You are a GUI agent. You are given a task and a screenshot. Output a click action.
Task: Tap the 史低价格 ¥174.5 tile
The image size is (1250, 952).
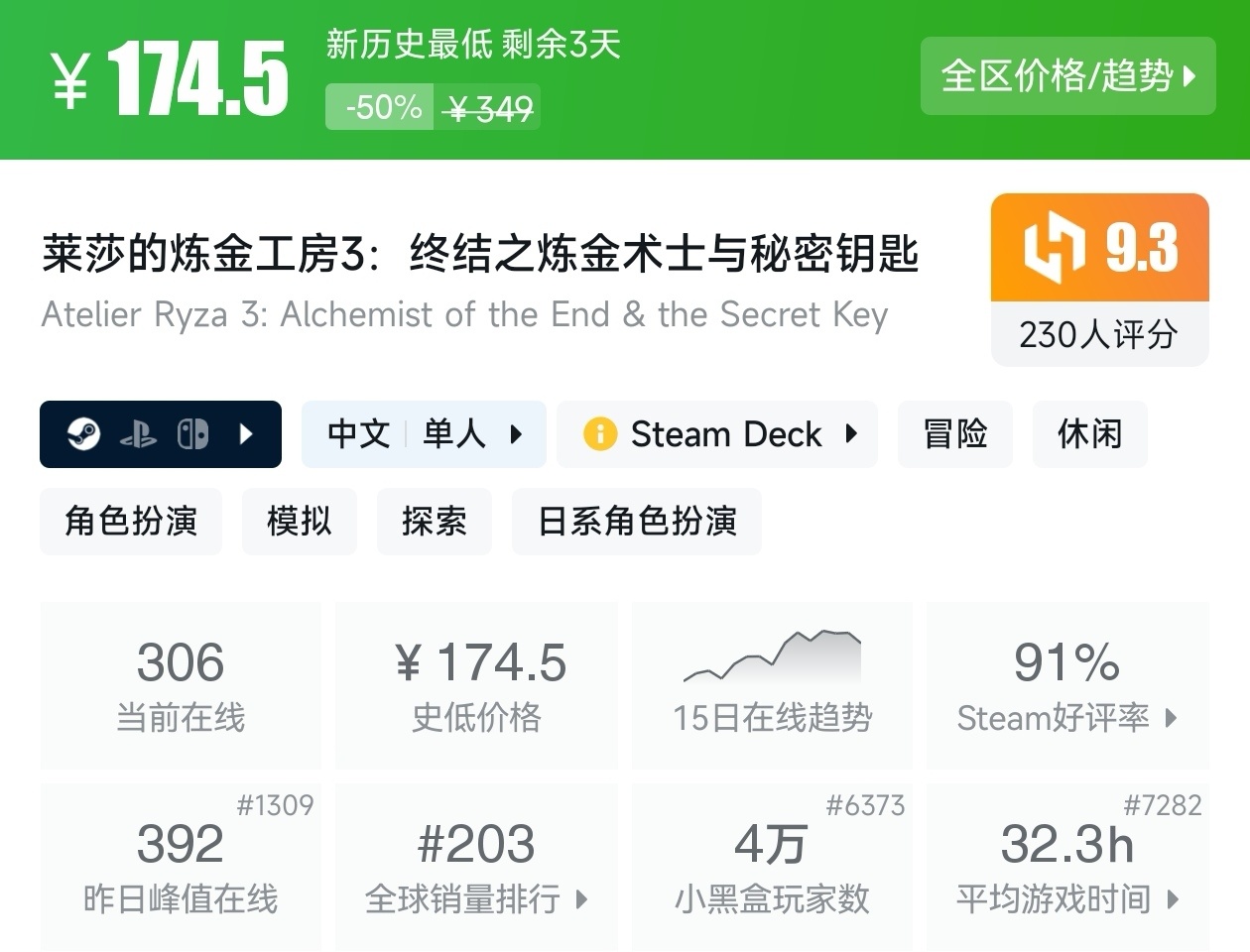click(476, 685)
